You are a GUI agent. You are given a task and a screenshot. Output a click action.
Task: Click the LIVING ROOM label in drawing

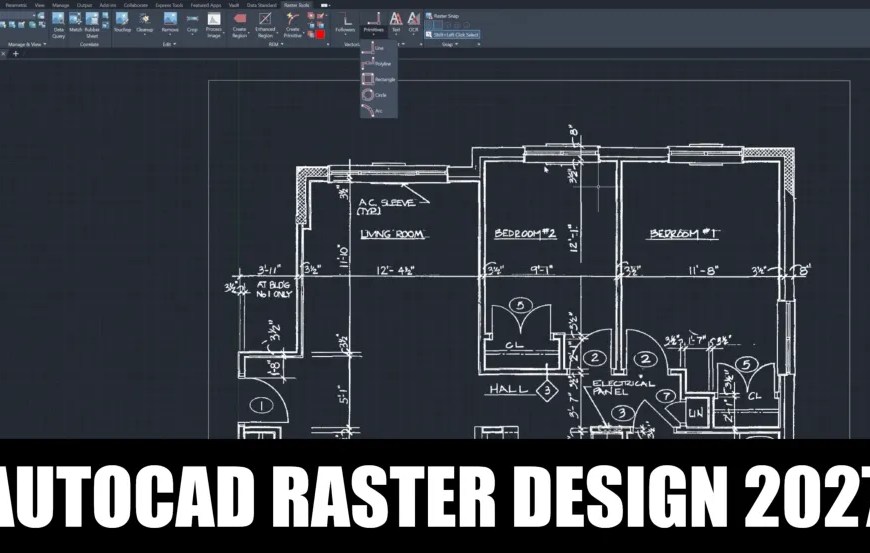click(x=393, y=234)
